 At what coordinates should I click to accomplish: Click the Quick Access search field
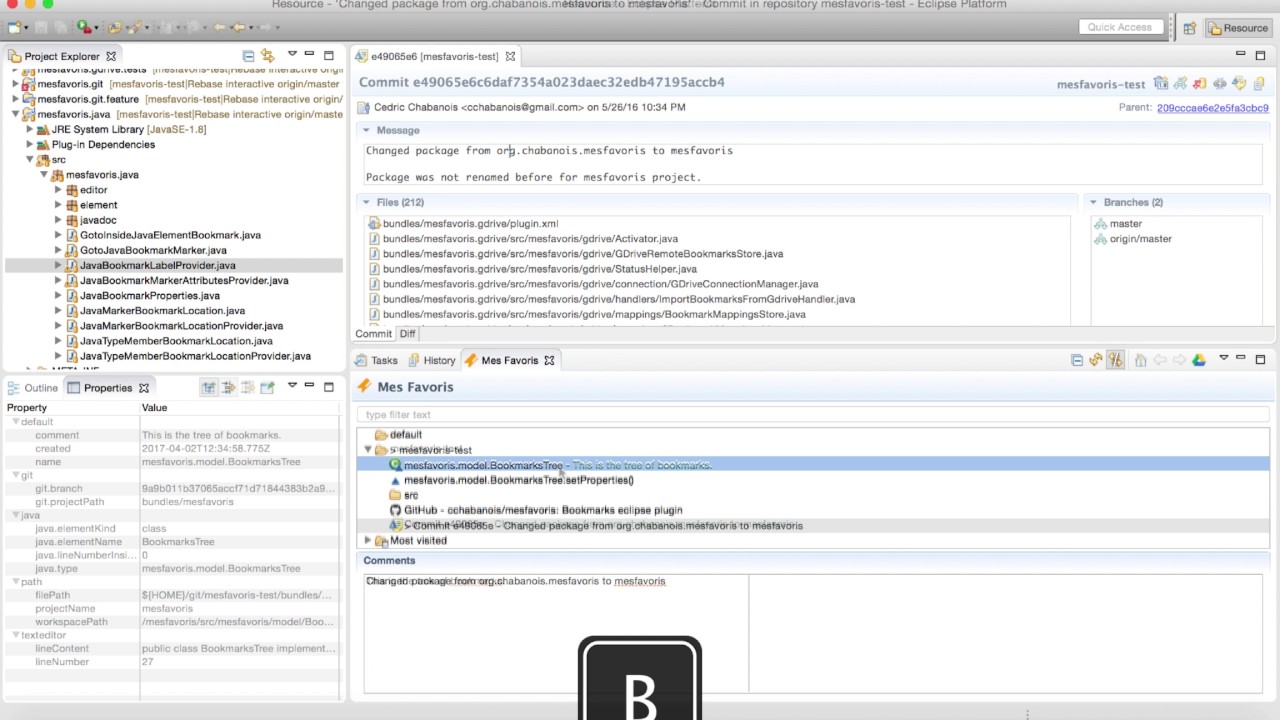(x=1120, y=27)
